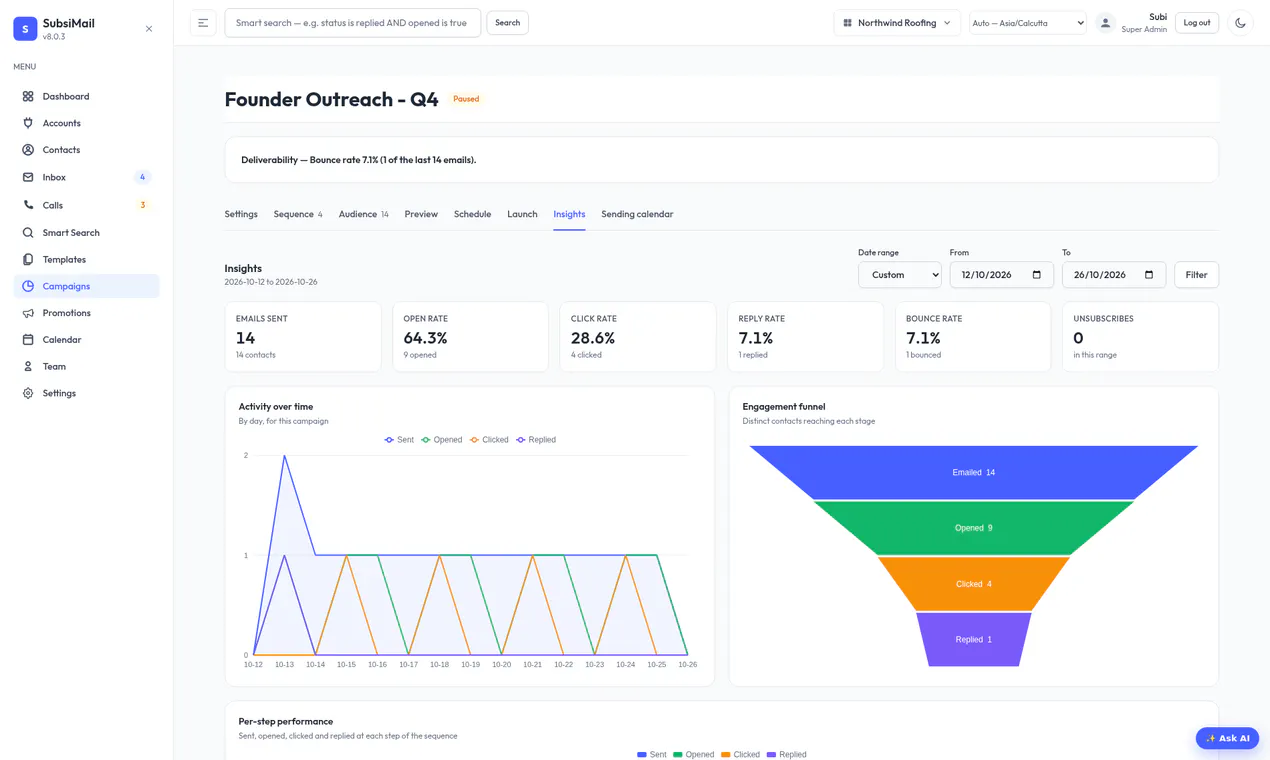Open the Ask AI assistant button
The image size is (1270, 760).
[x=1227, y=738]
